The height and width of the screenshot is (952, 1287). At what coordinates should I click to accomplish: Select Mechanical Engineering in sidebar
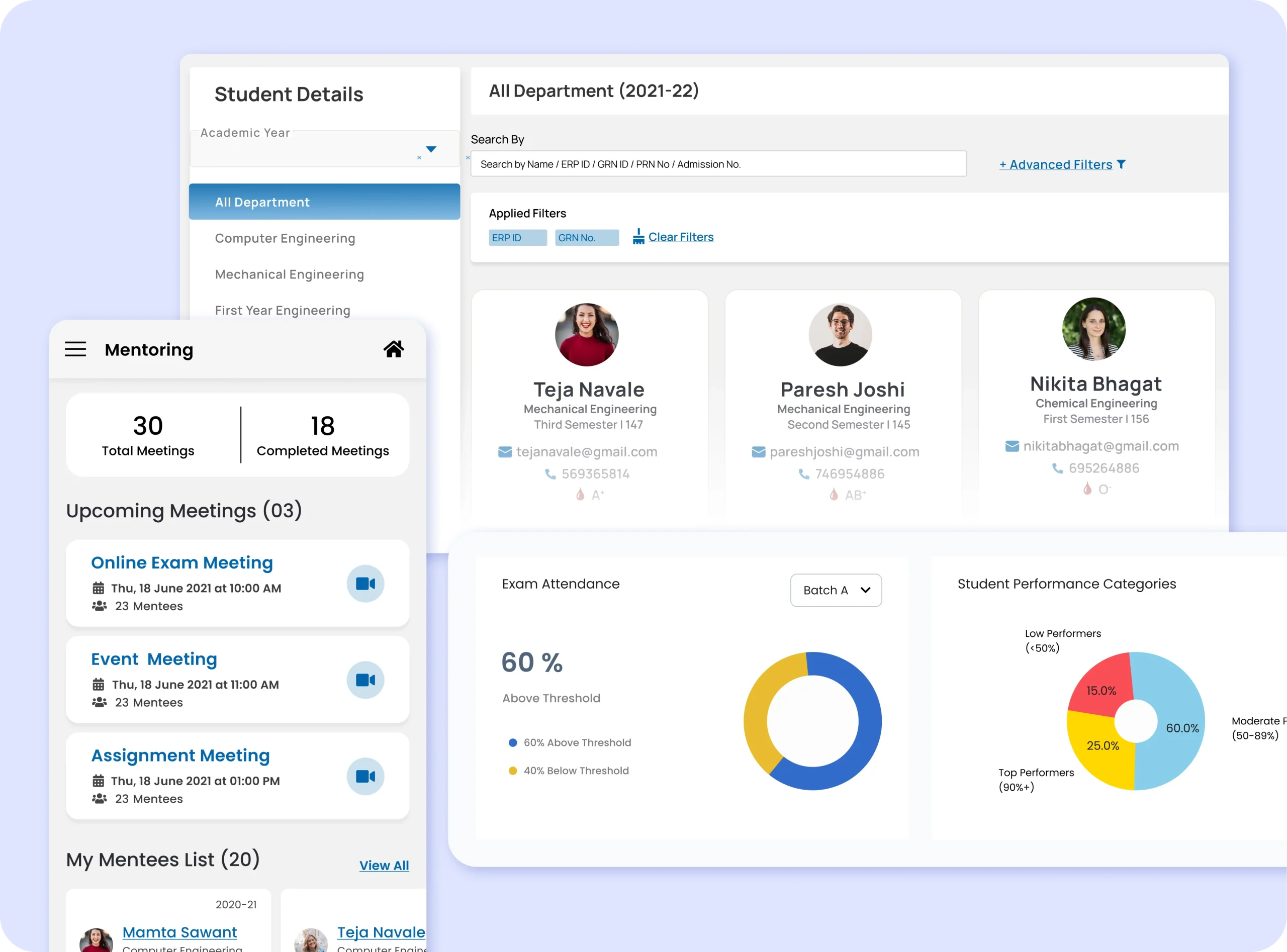point(290,274)
